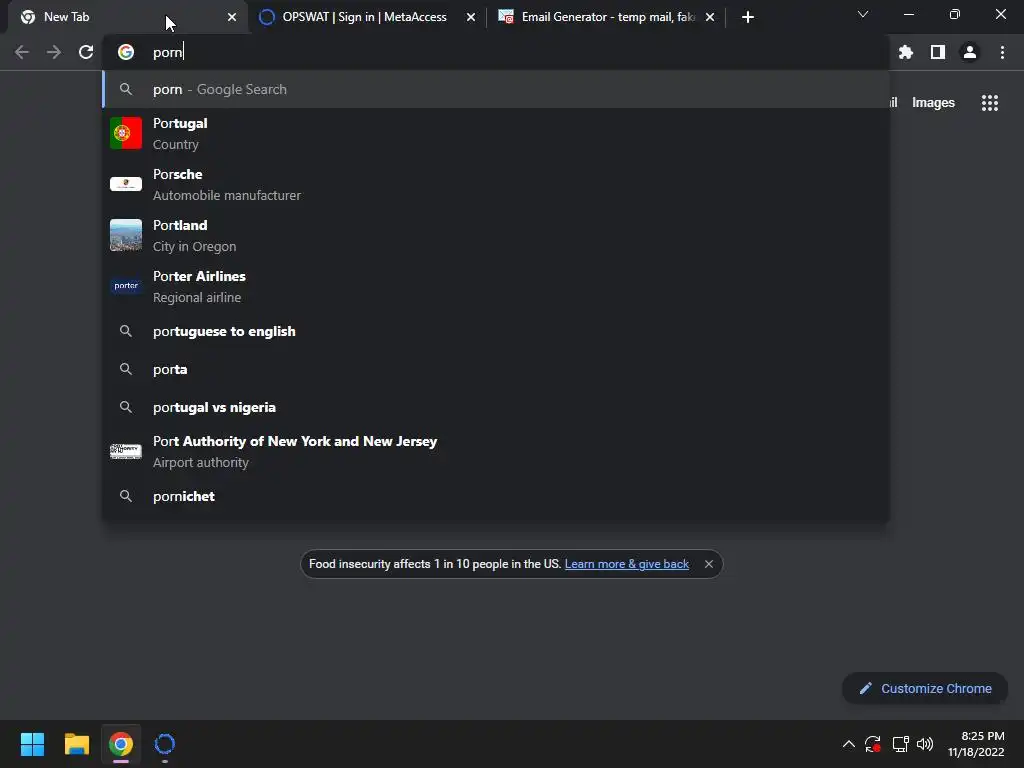Click the browser forward arrow
Viewport: 1024px width, 768px height.
[x=54, y=52]
